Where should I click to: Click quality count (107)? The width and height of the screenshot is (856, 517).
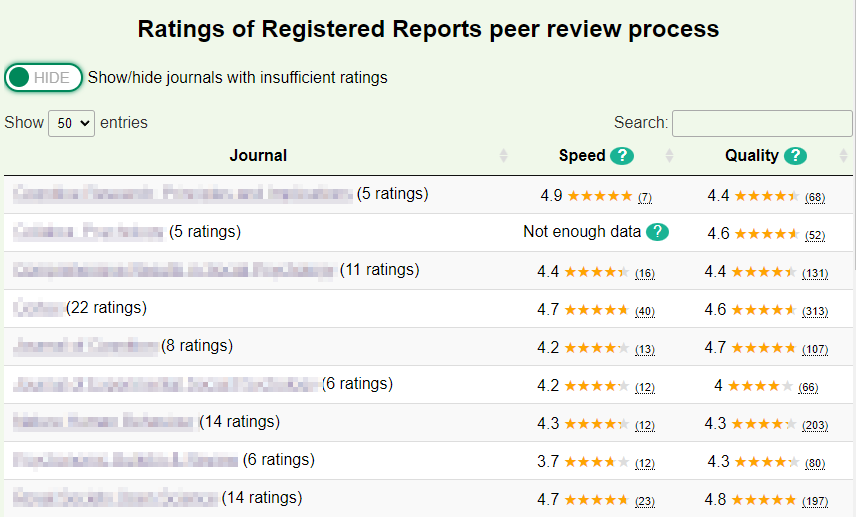[x=815, y=349]
